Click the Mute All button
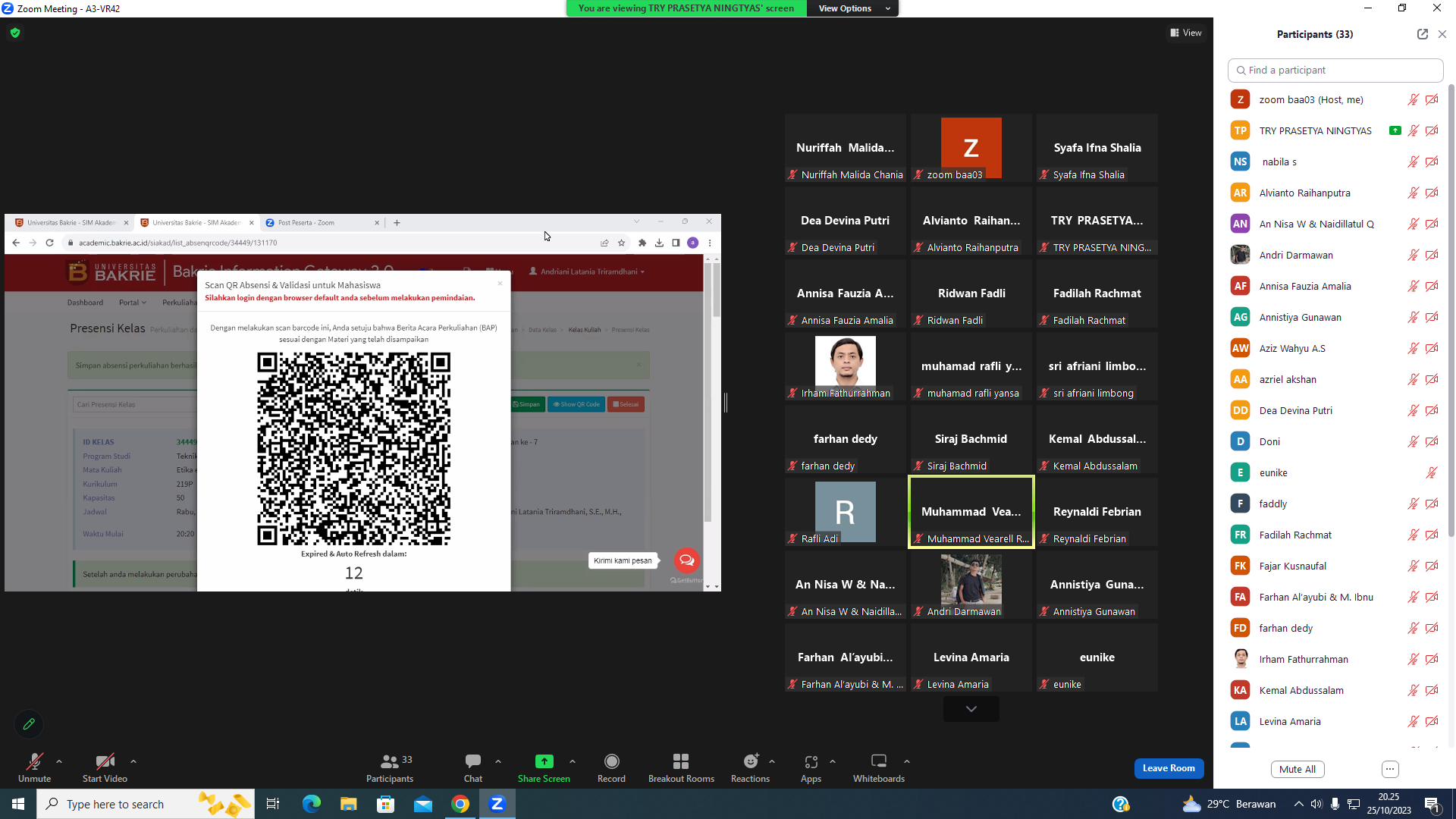 tap(1298, 769)
